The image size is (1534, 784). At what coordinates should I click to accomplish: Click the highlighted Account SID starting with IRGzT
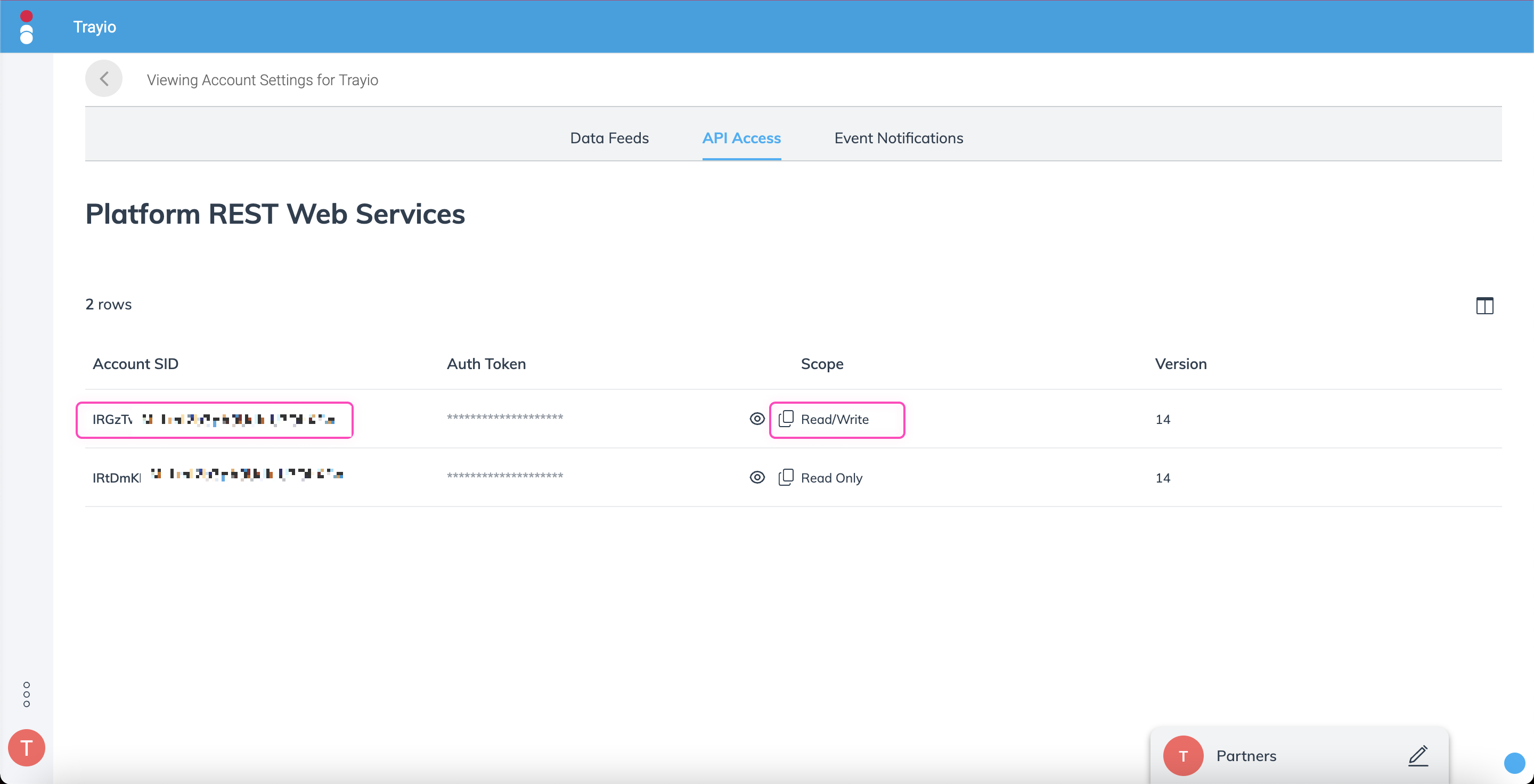point(214,420)
